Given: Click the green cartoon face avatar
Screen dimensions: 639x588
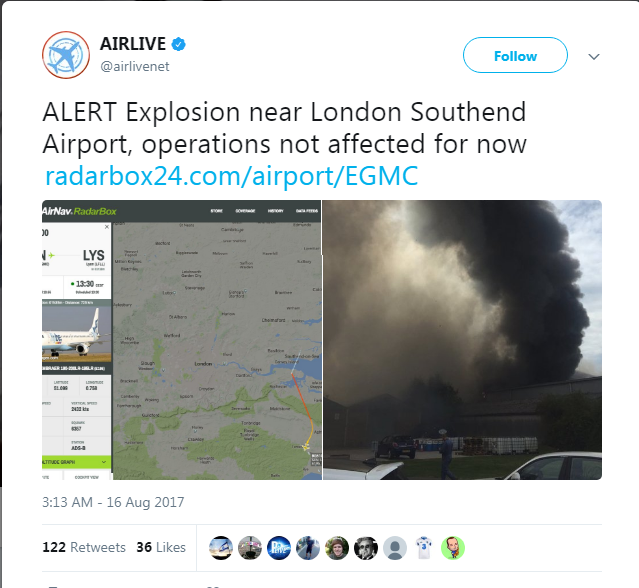Looking at the screenshot, I should pos(453,548).
